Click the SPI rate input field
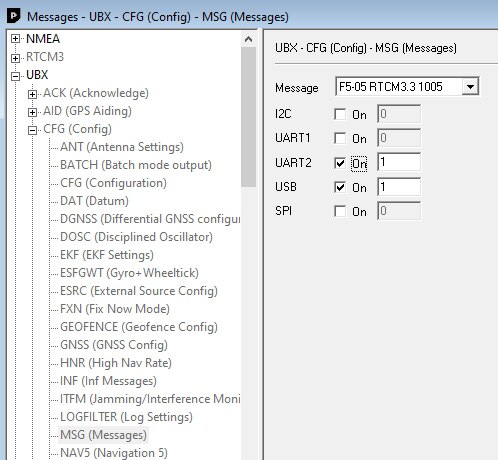Viewport: 498px width, 460px height. [x=399, y=211]
